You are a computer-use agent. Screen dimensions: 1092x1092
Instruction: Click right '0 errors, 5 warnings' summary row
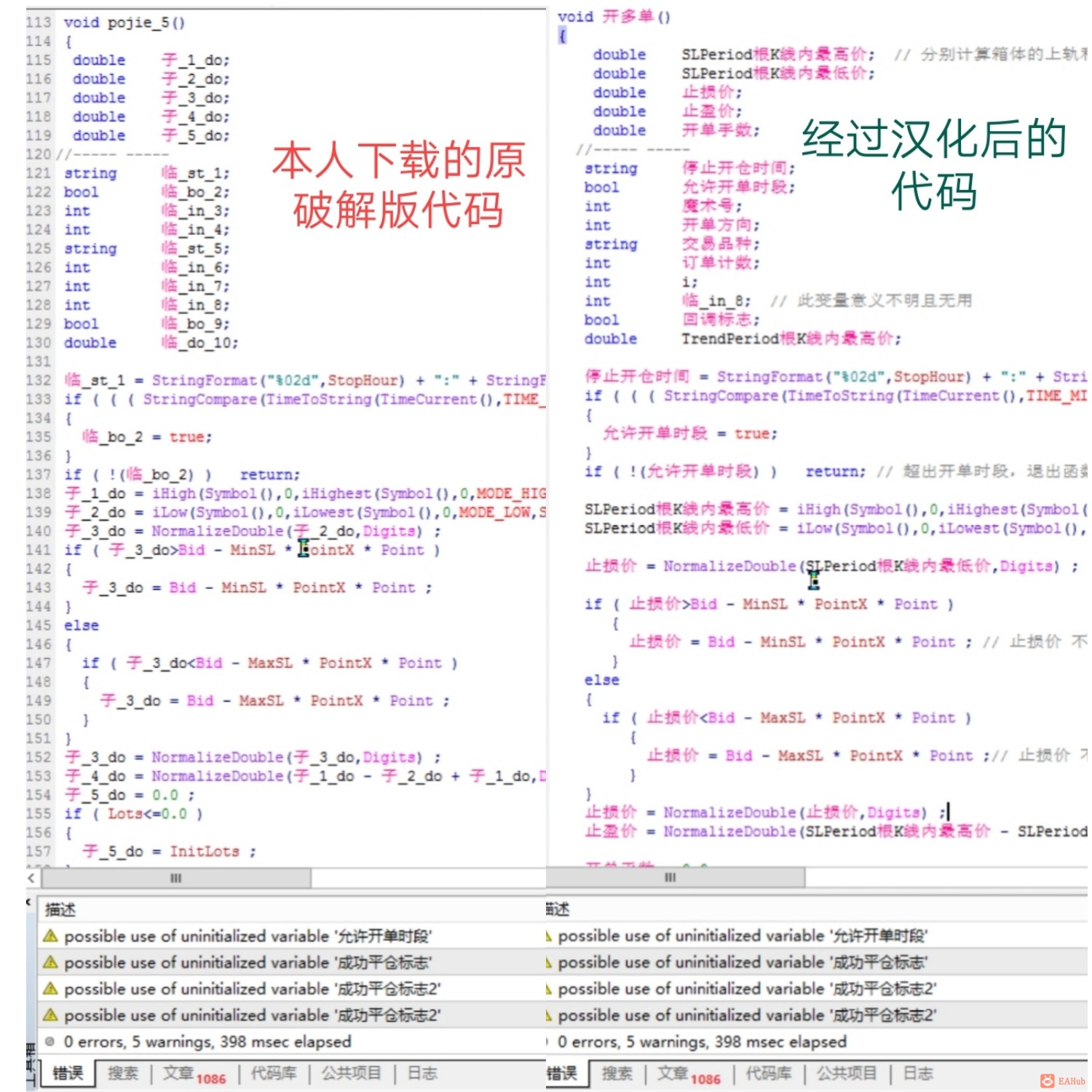(817, 1042)
